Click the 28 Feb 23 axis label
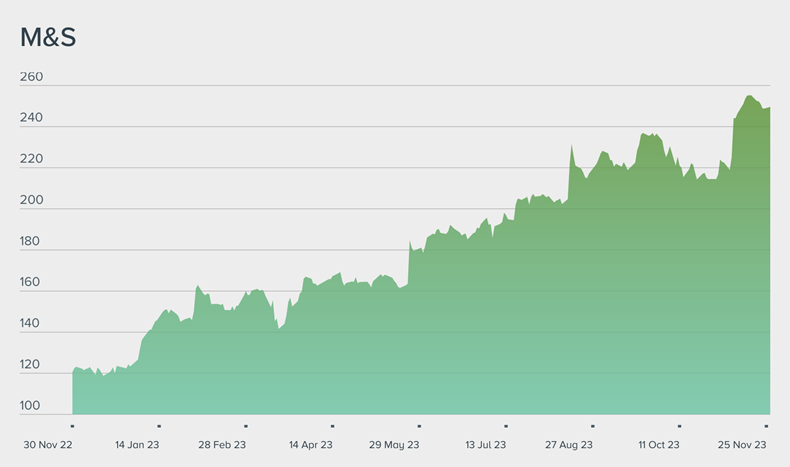Screen dimensions: 790x467 [x=224, y=445]
